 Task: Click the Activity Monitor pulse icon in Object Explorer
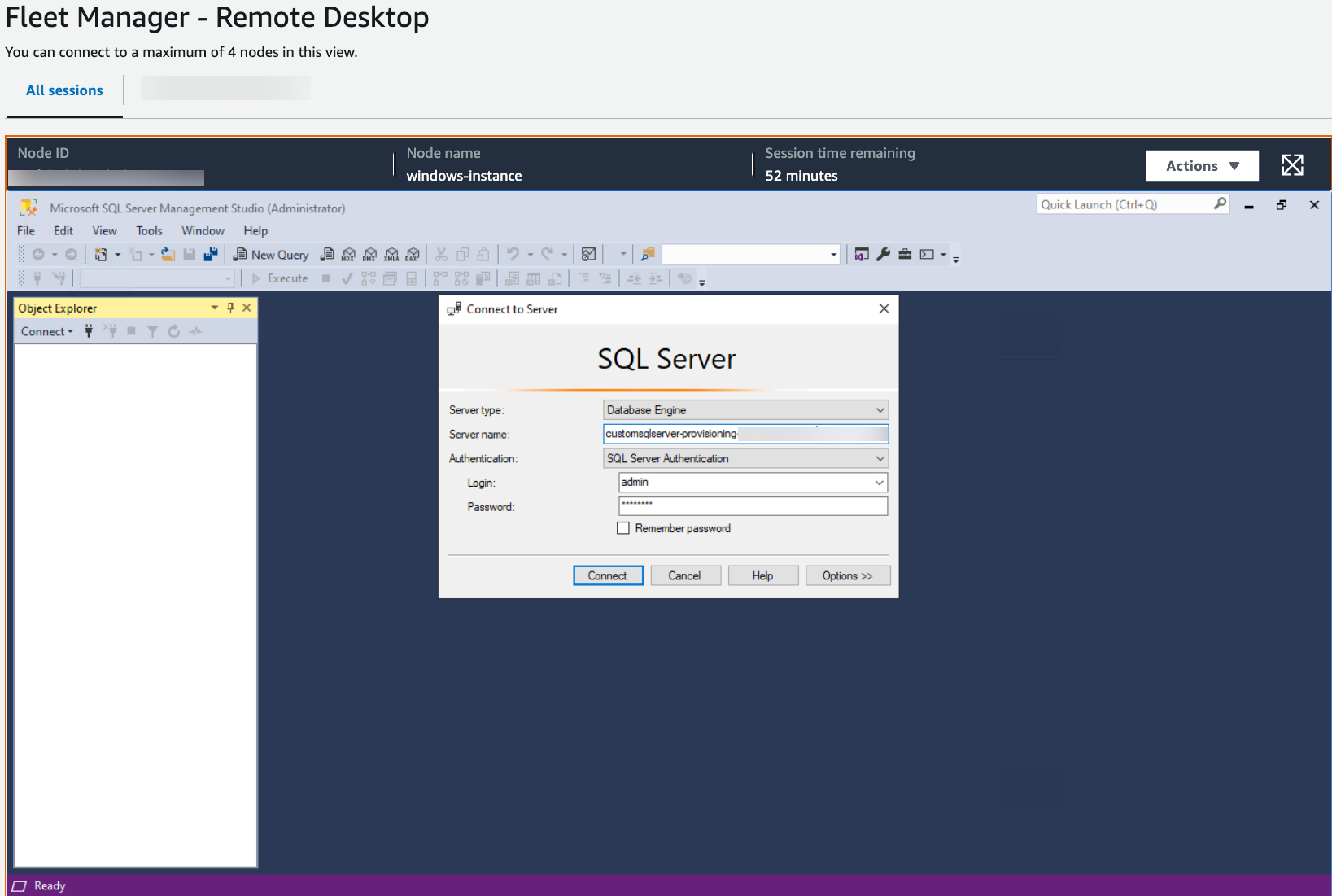pyautogui.click(x=195, y=331)
